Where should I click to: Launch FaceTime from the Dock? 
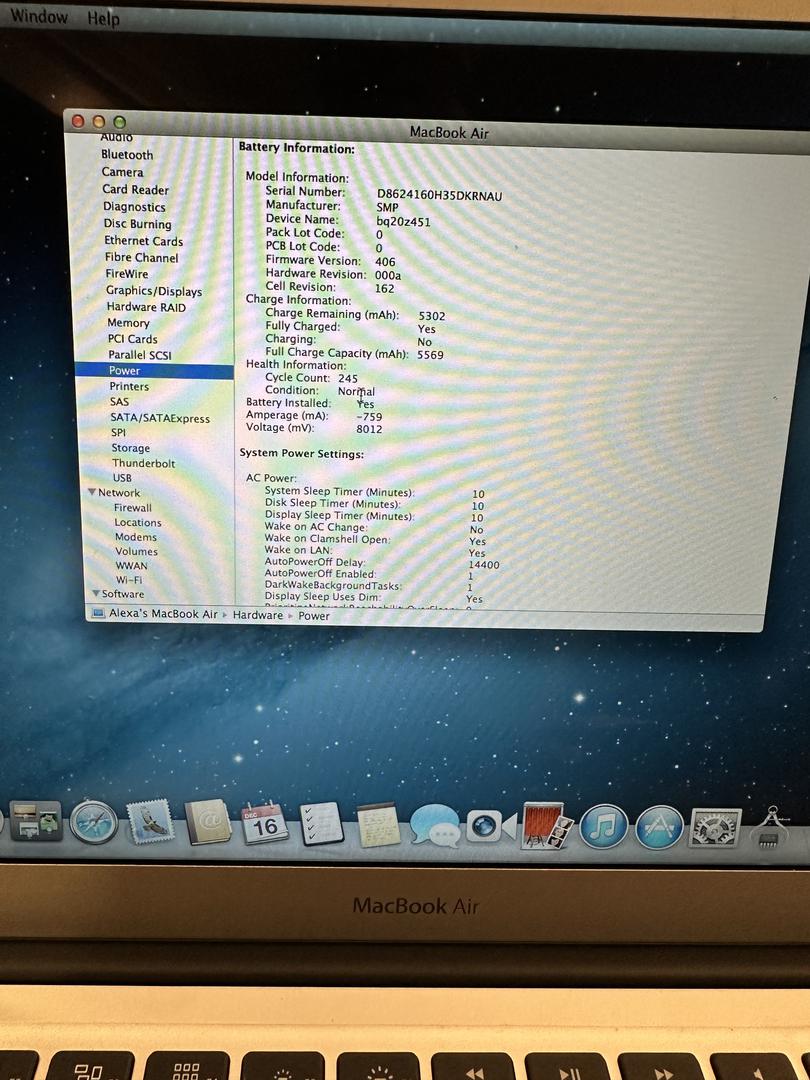point(491,826)
